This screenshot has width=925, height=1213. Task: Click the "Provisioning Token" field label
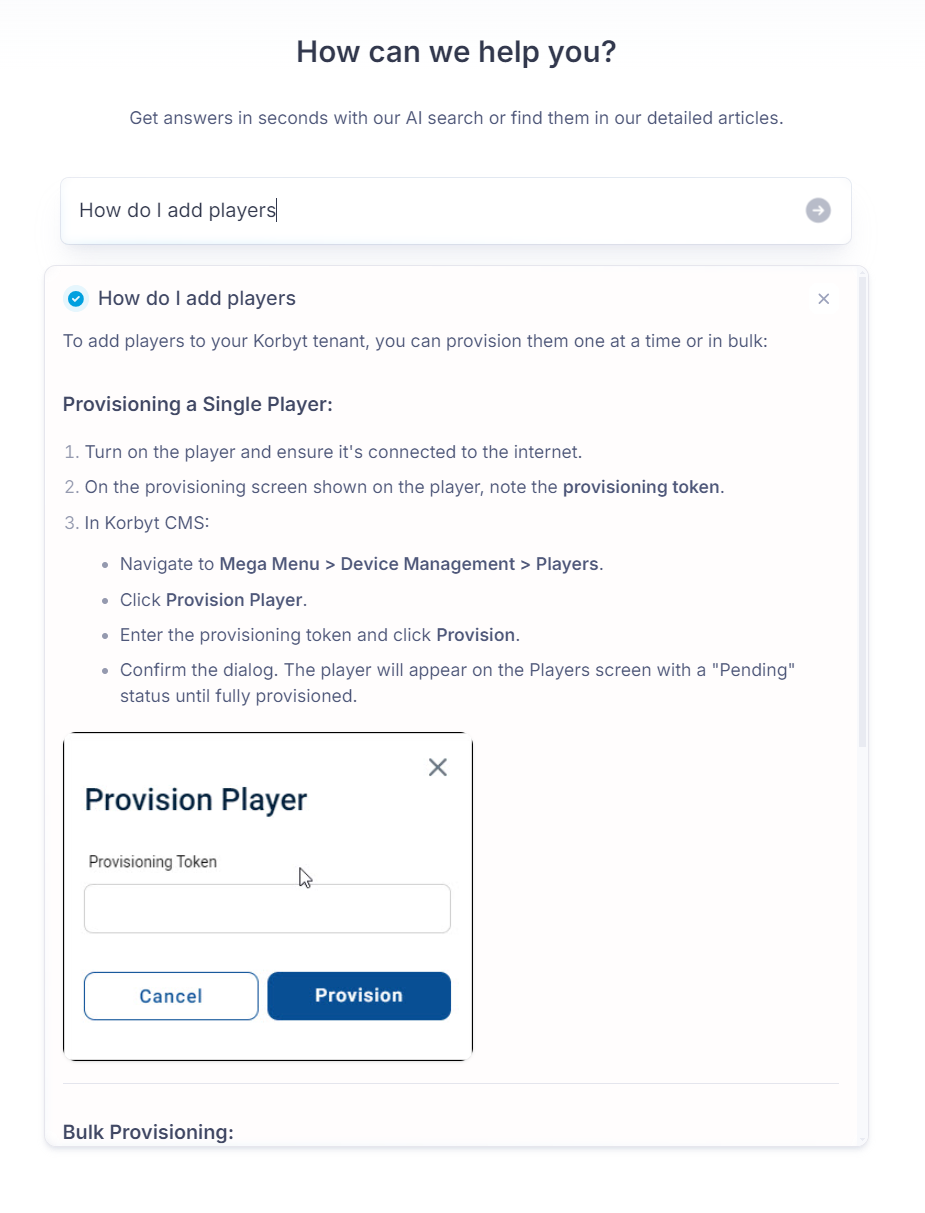coord(152,861)
